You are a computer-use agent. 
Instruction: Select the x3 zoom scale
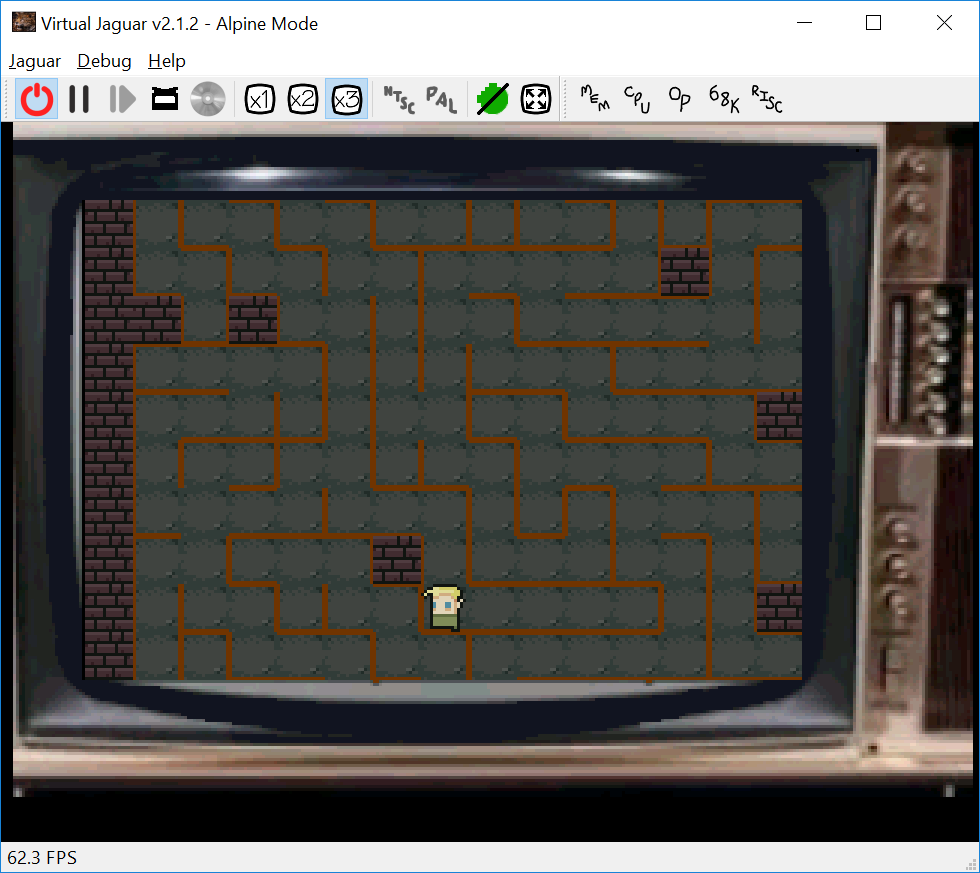coord(346,99)
